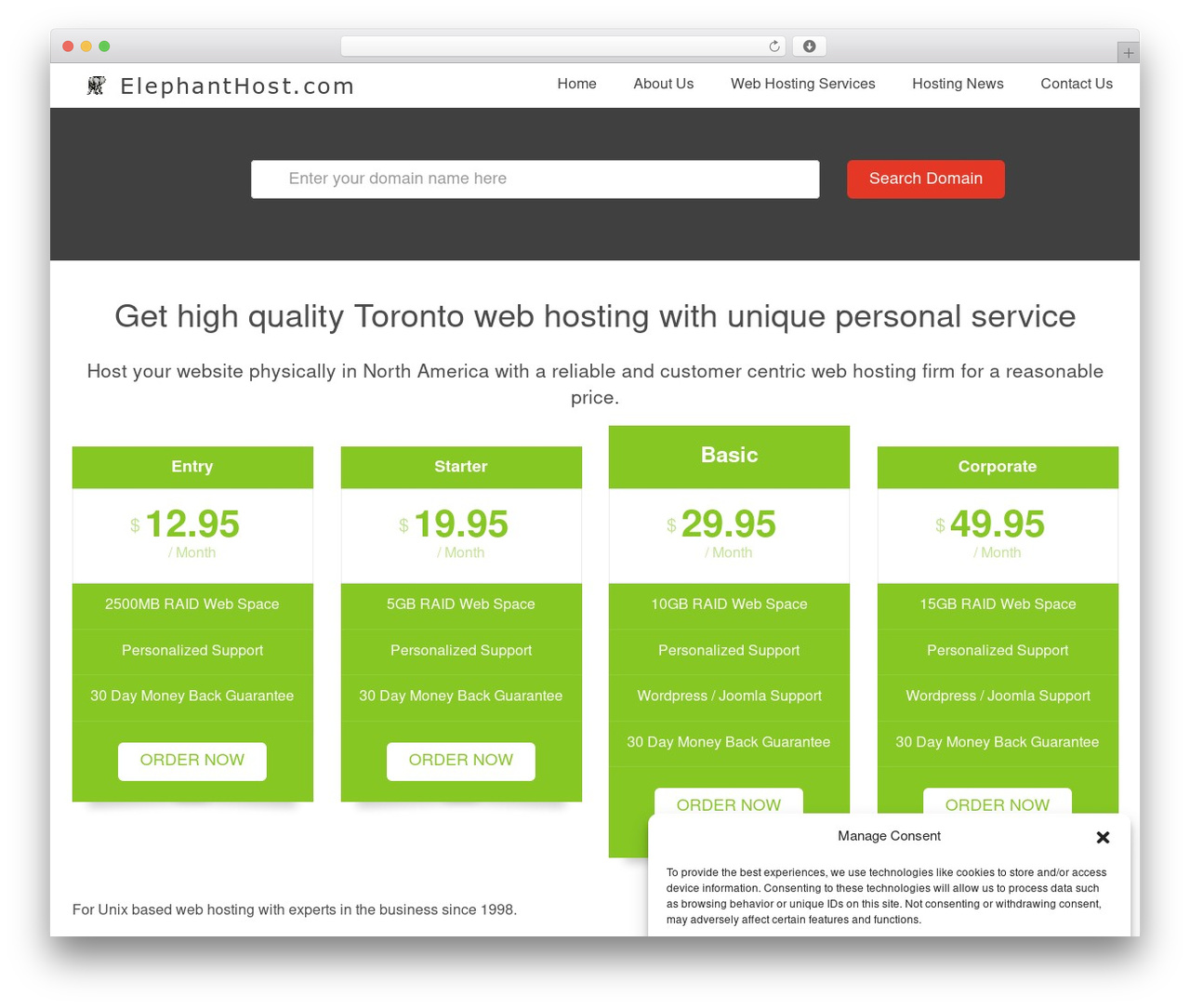This screenshot has height=1008, width=1190.
Task: Select the Entry plan header
Action: coord(192,467)
